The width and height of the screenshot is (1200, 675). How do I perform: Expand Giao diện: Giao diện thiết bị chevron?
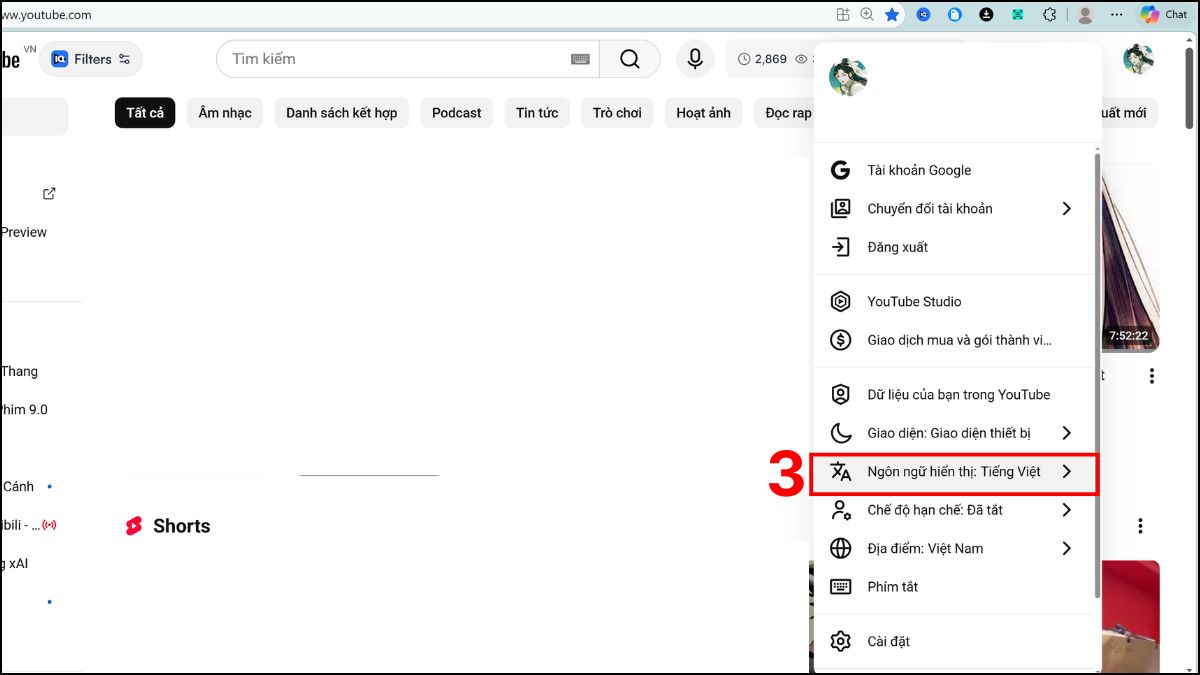(x=1066, y=433)
